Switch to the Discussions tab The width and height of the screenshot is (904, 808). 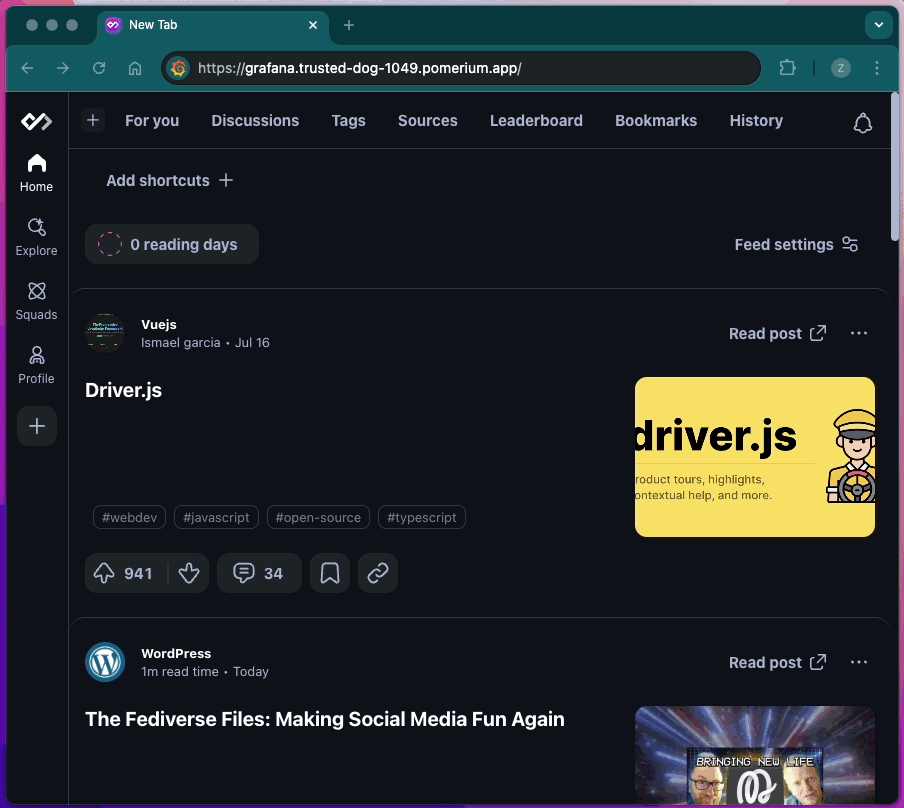click(255, 121)
